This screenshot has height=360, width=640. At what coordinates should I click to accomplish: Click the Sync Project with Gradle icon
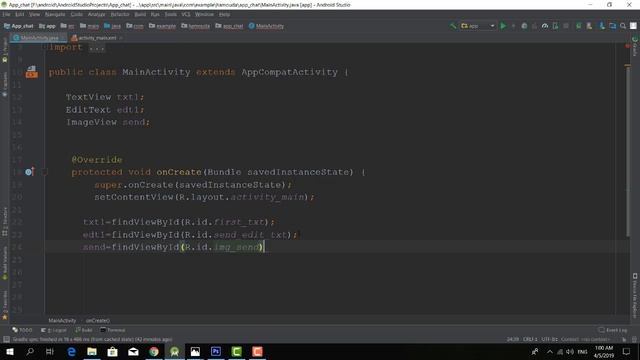point(578,26)
